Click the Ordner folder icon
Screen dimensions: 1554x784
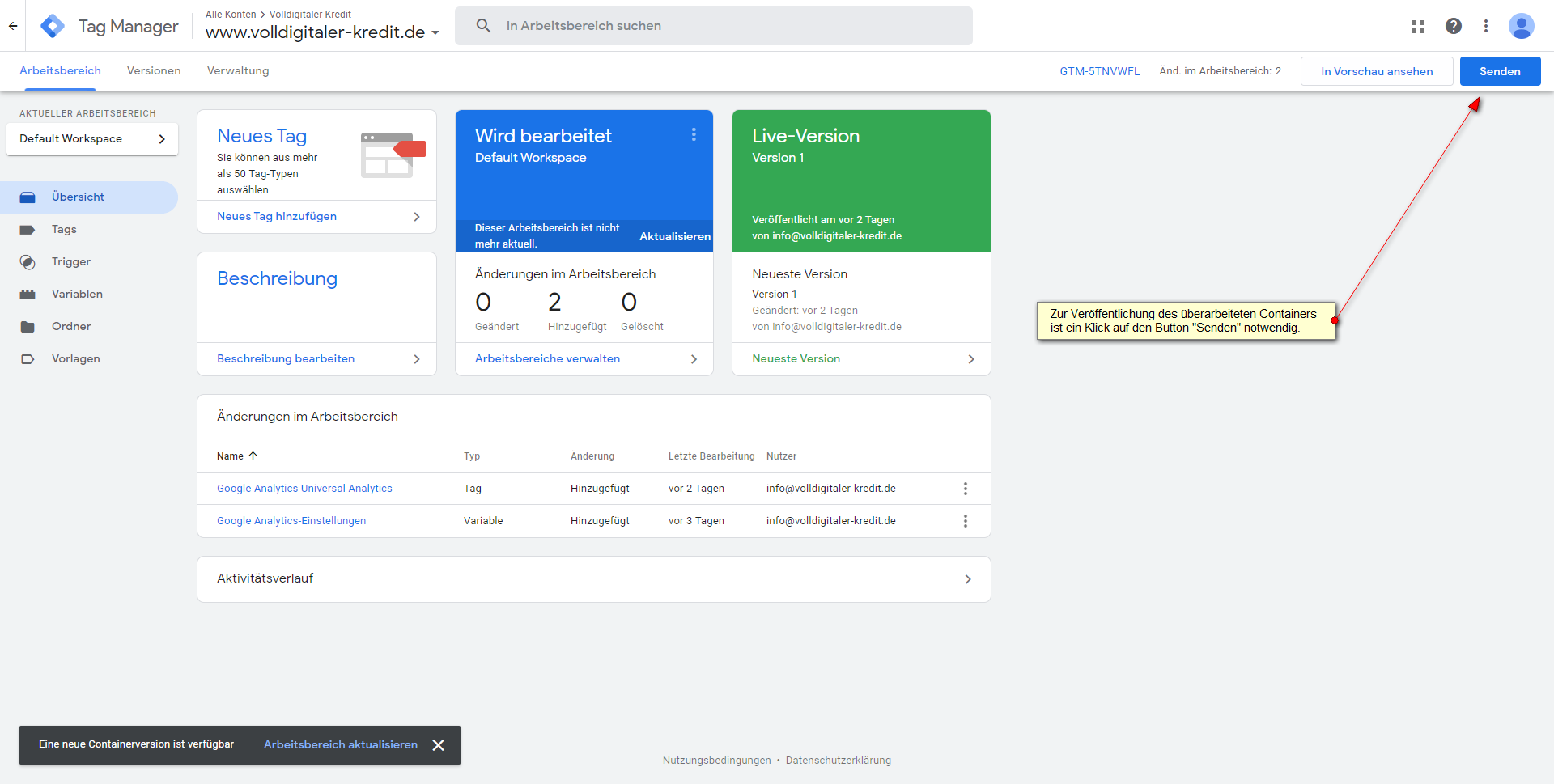pos(28,327)
